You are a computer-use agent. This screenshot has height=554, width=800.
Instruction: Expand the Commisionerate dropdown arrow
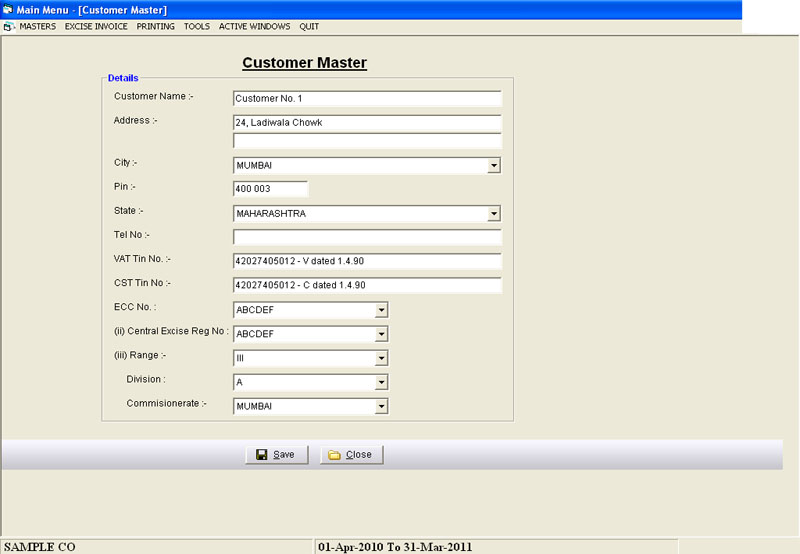(x=381, y=406)
